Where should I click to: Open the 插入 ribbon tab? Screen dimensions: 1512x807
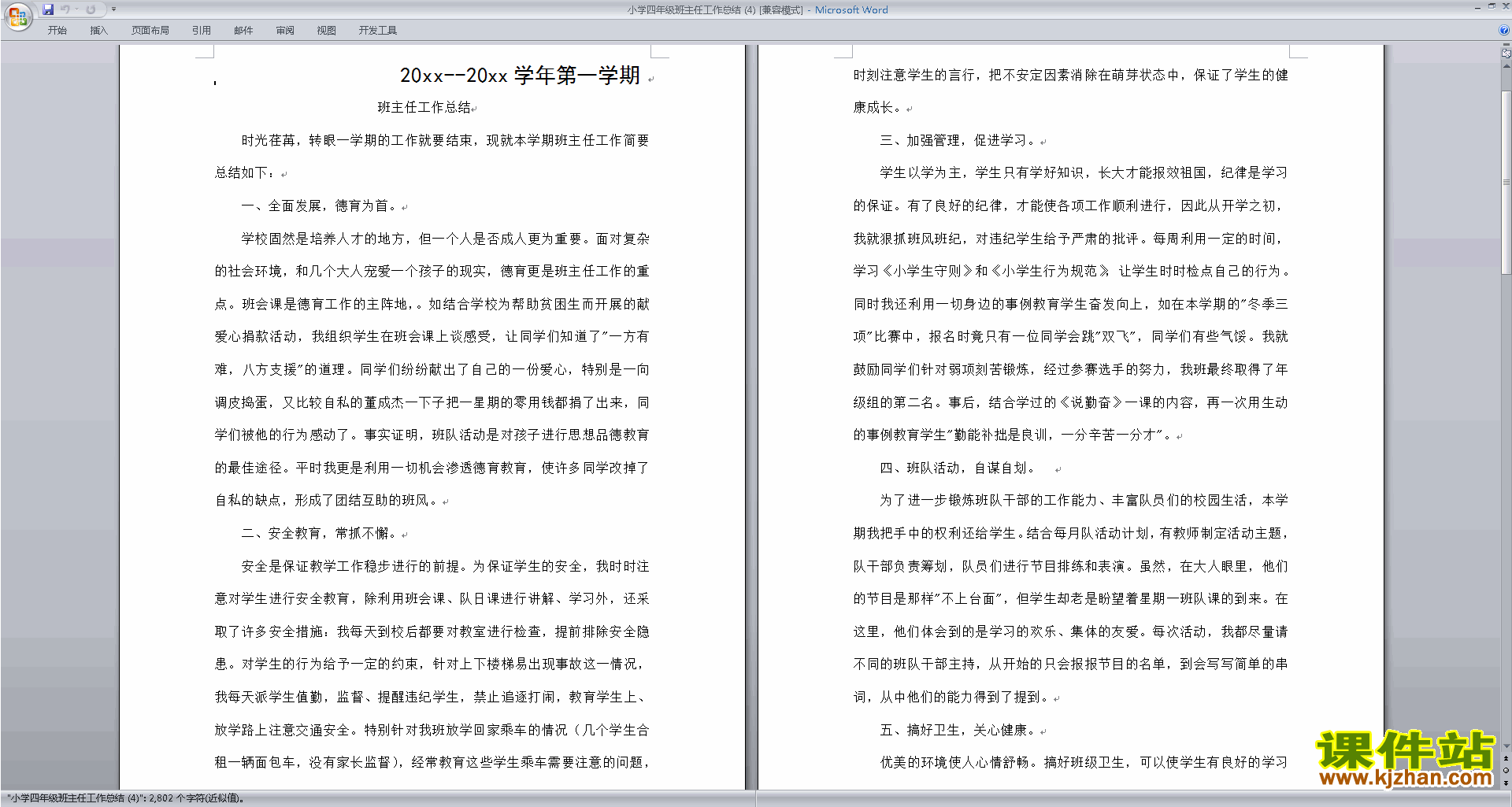[x=98, y=30]
